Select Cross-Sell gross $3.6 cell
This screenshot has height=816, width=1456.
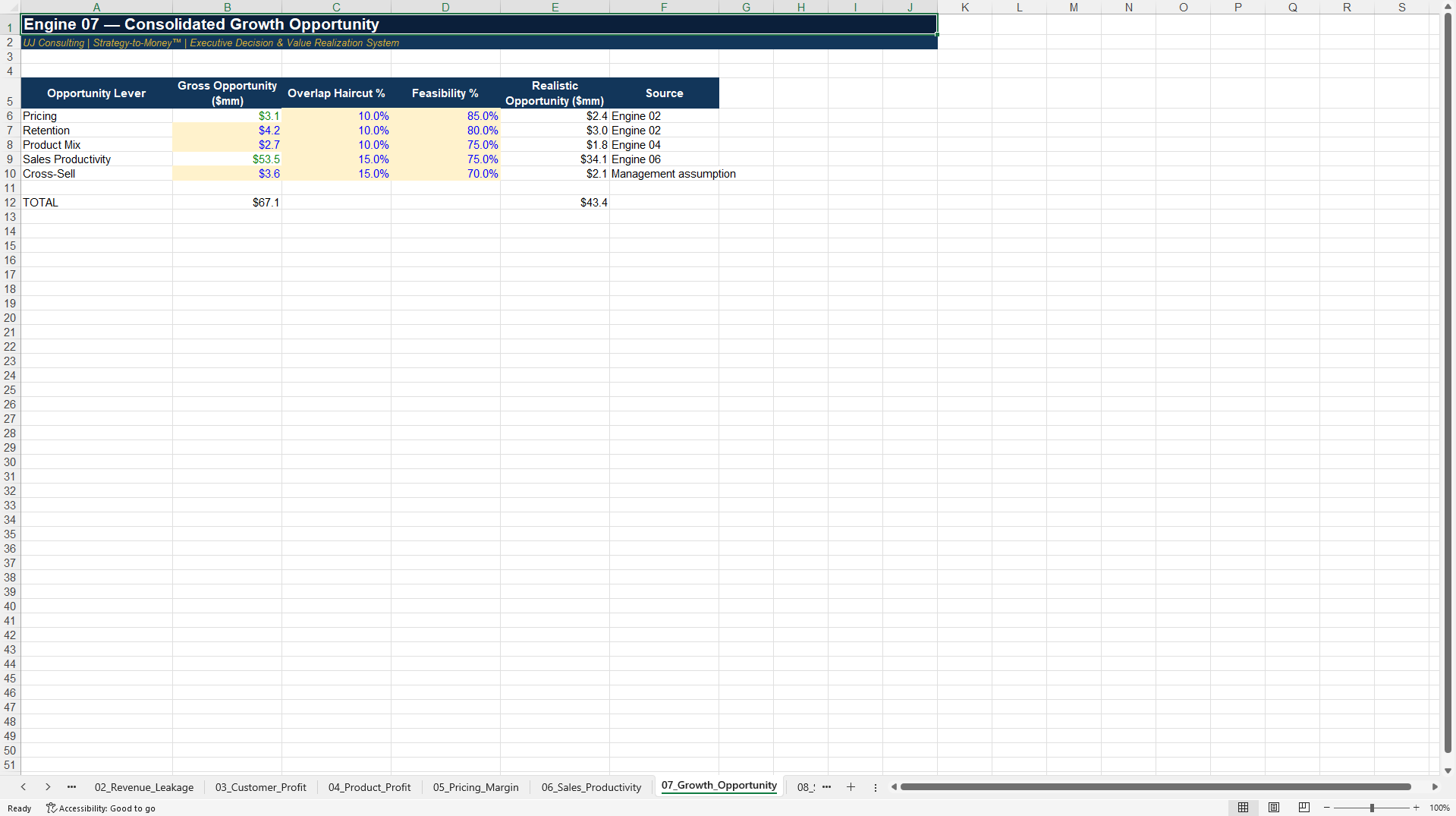(x=227, y=174)
